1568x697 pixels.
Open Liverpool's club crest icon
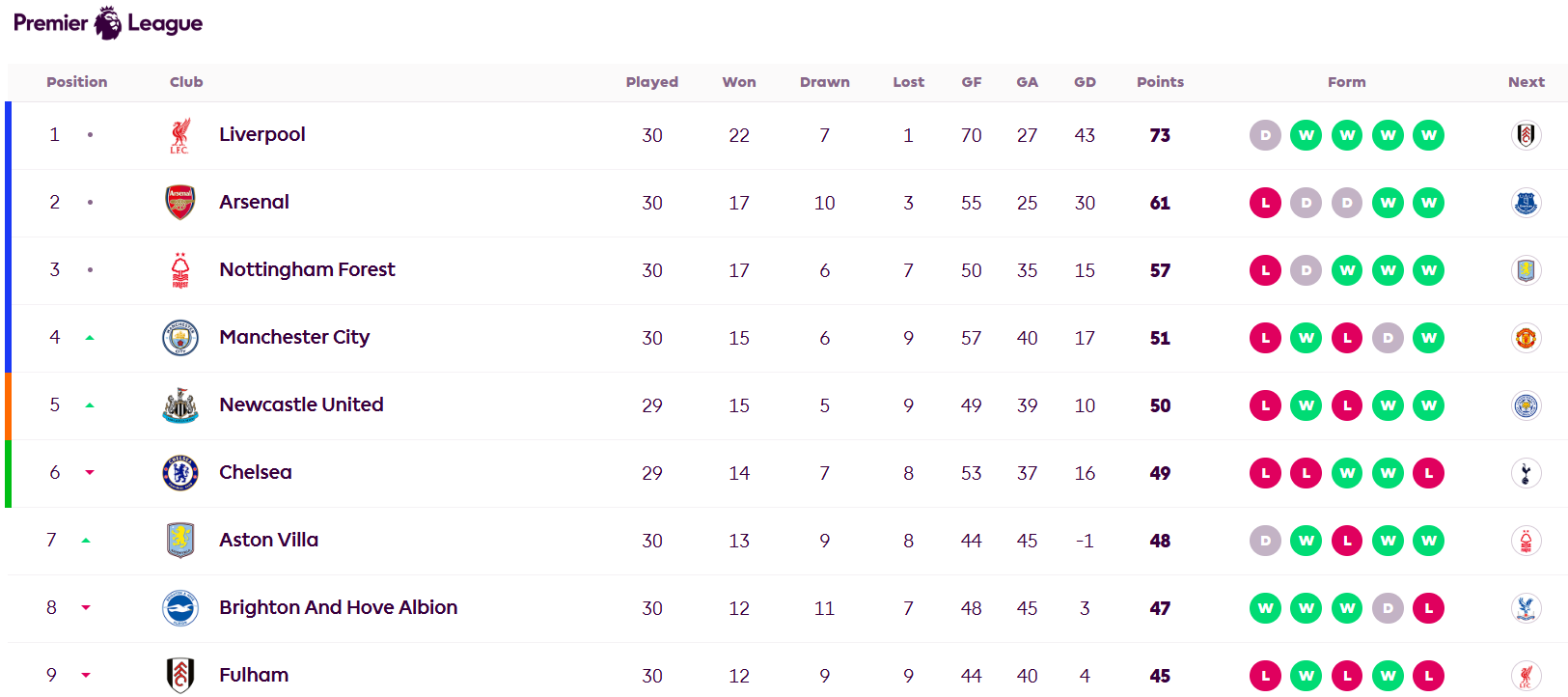[180, 135]
